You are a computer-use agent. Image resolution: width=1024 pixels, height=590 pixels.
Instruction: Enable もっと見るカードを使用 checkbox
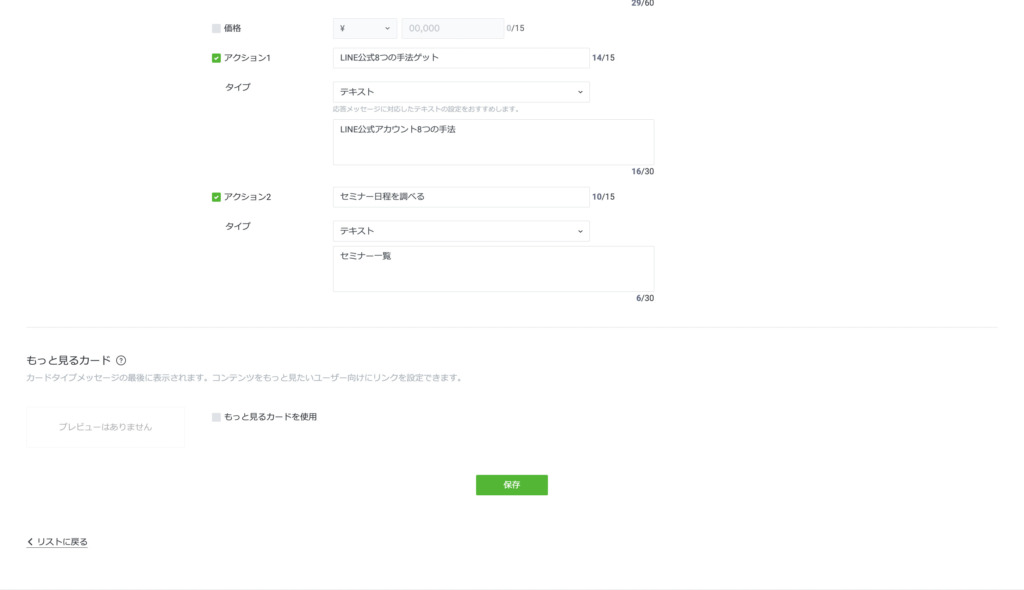click(216, 417)
